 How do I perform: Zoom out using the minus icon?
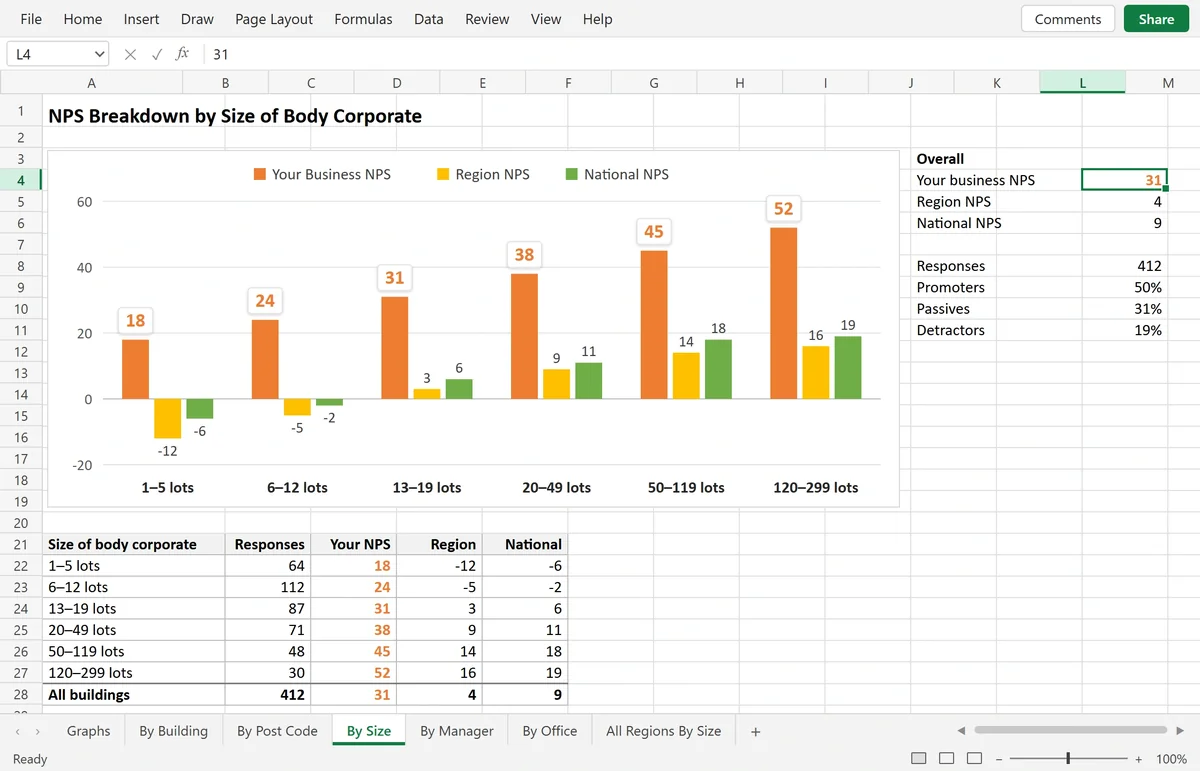pos(999,759)
